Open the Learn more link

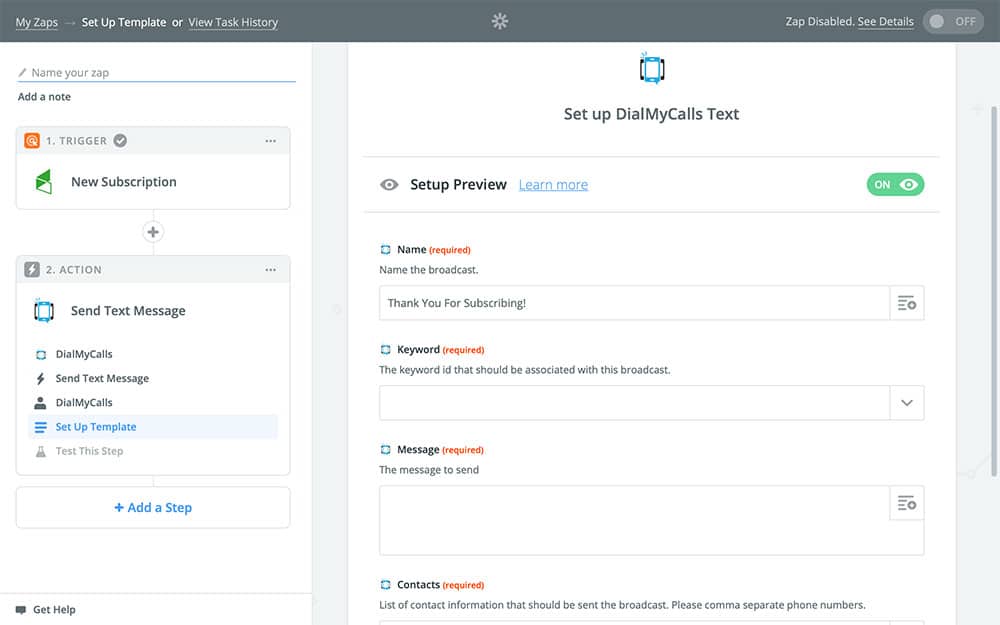(553, 185)
